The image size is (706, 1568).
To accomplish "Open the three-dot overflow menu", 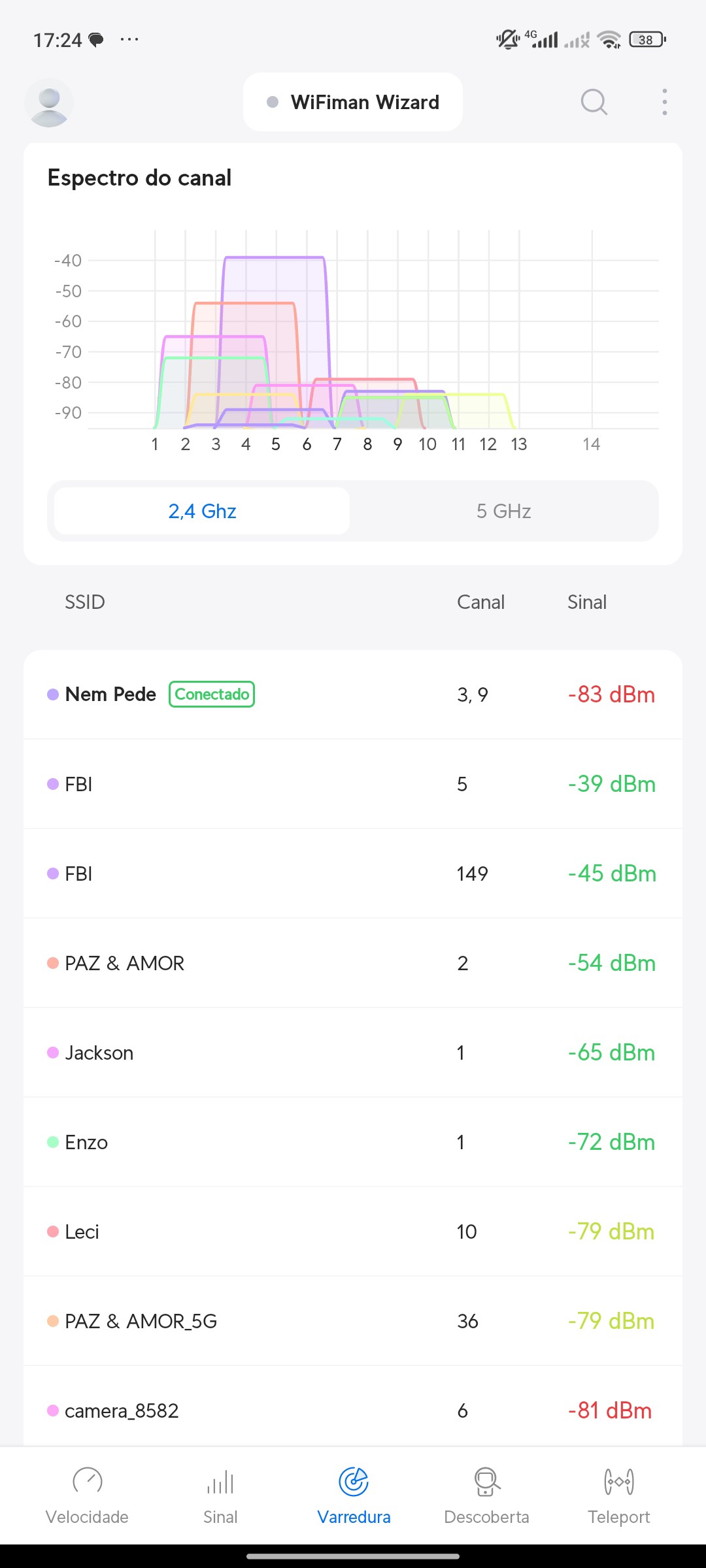I will (x=664, y=102).
